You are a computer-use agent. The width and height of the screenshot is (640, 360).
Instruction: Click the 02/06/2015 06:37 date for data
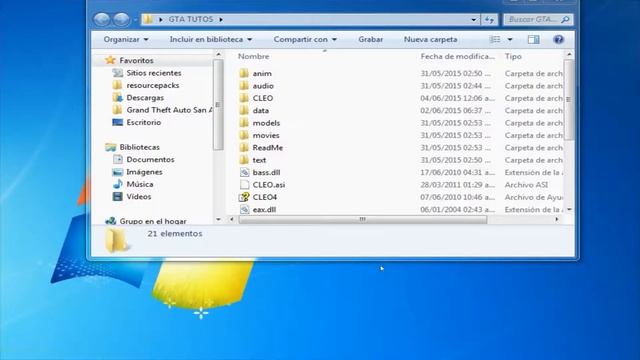(x=456, y=111)
